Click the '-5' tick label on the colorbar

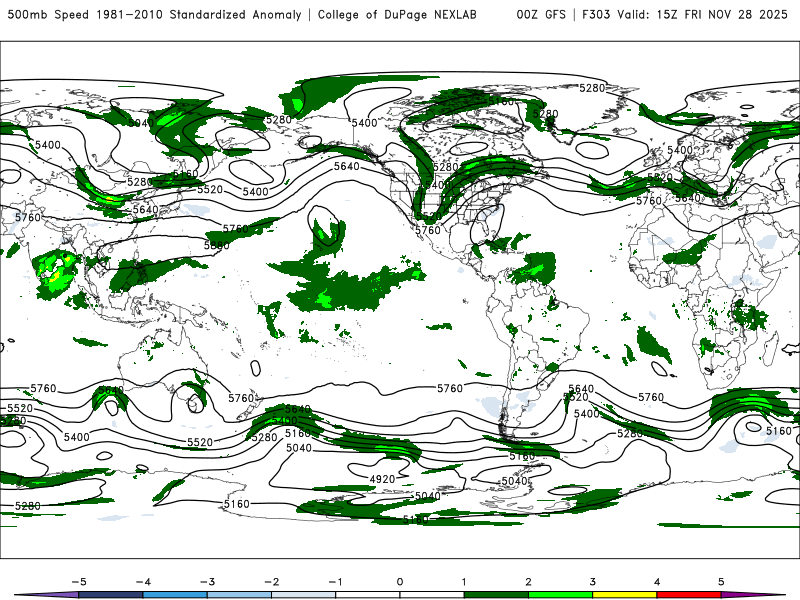coord(79,582)
